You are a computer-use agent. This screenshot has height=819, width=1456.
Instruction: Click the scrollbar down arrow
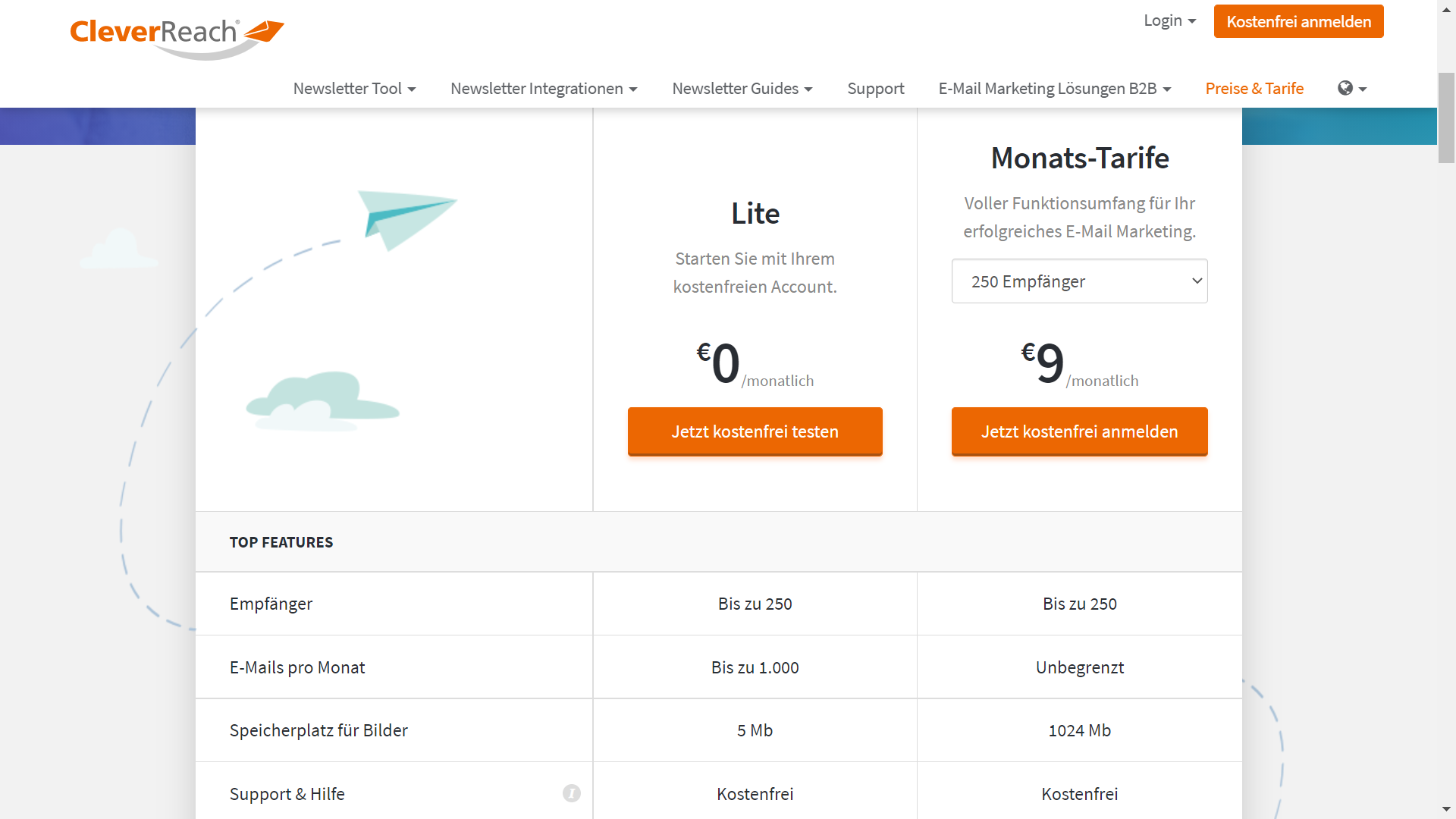[1446, 810]
